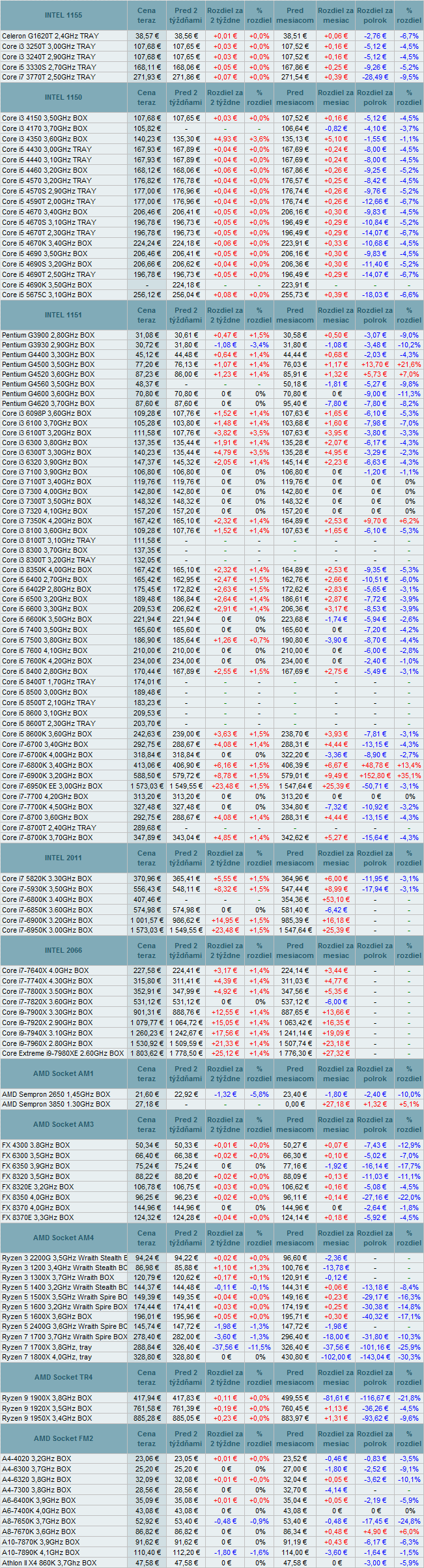Click the FX 8370E 3,3GHz BOX row label
Viewport: 424px width, 1568px height.
click(x=37, y=1217)
